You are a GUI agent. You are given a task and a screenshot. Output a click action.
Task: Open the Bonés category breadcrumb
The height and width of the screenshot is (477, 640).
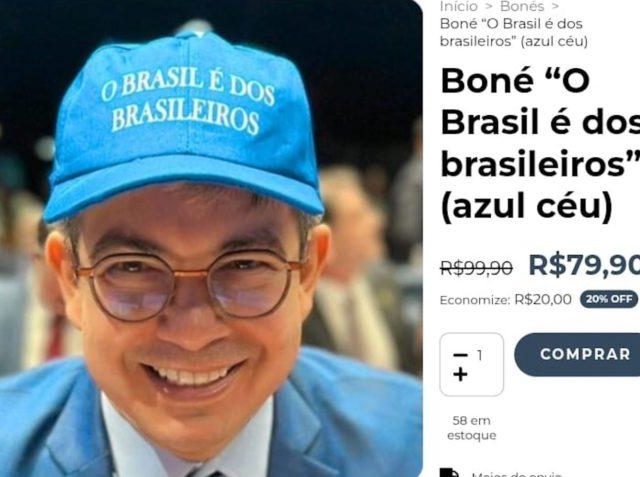pyautogui.click(x=522, y=6)
